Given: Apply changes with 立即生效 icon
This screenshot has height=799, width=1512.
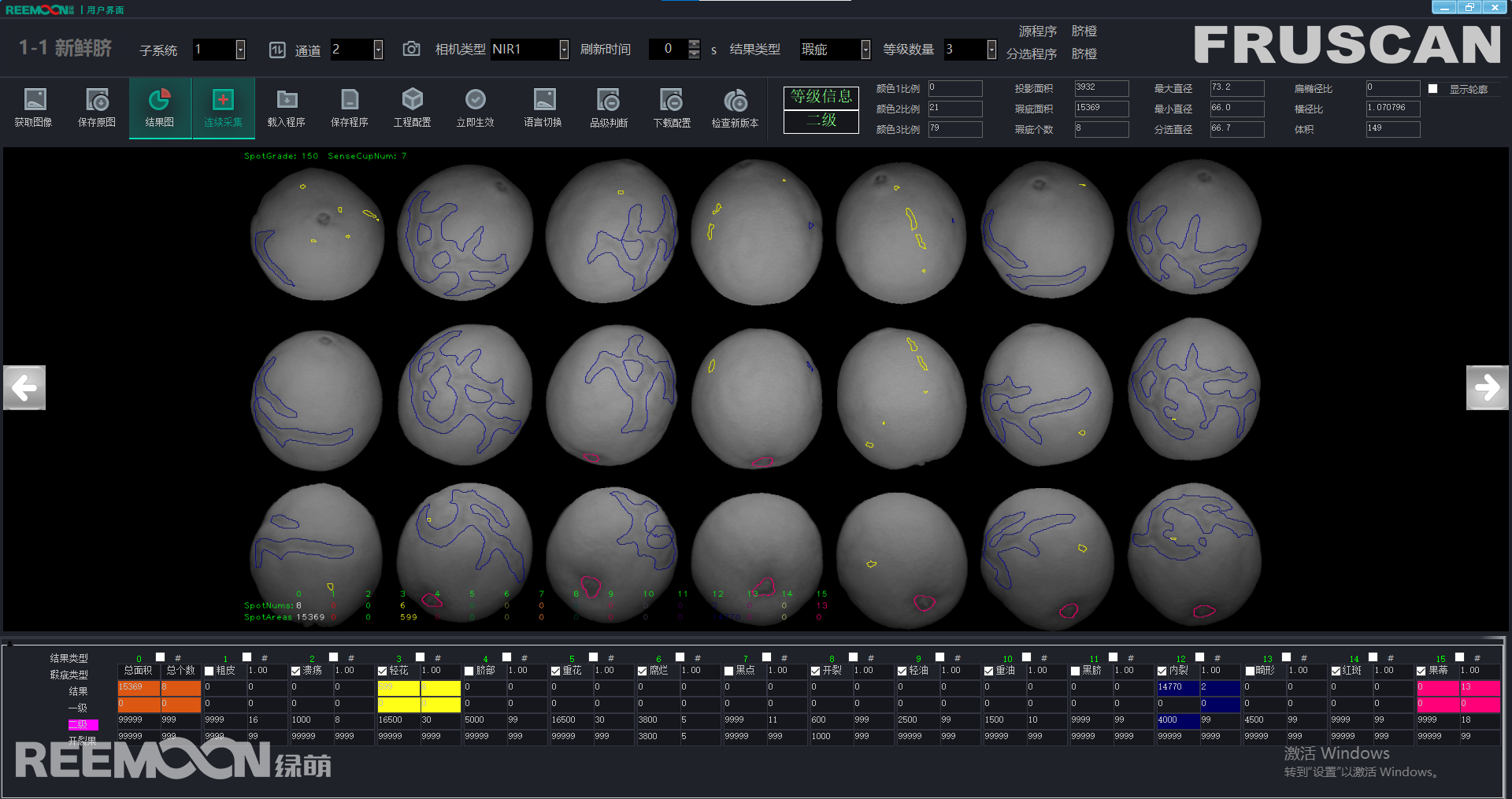Looking at the screenshot, I should click(x=475, y=101).
